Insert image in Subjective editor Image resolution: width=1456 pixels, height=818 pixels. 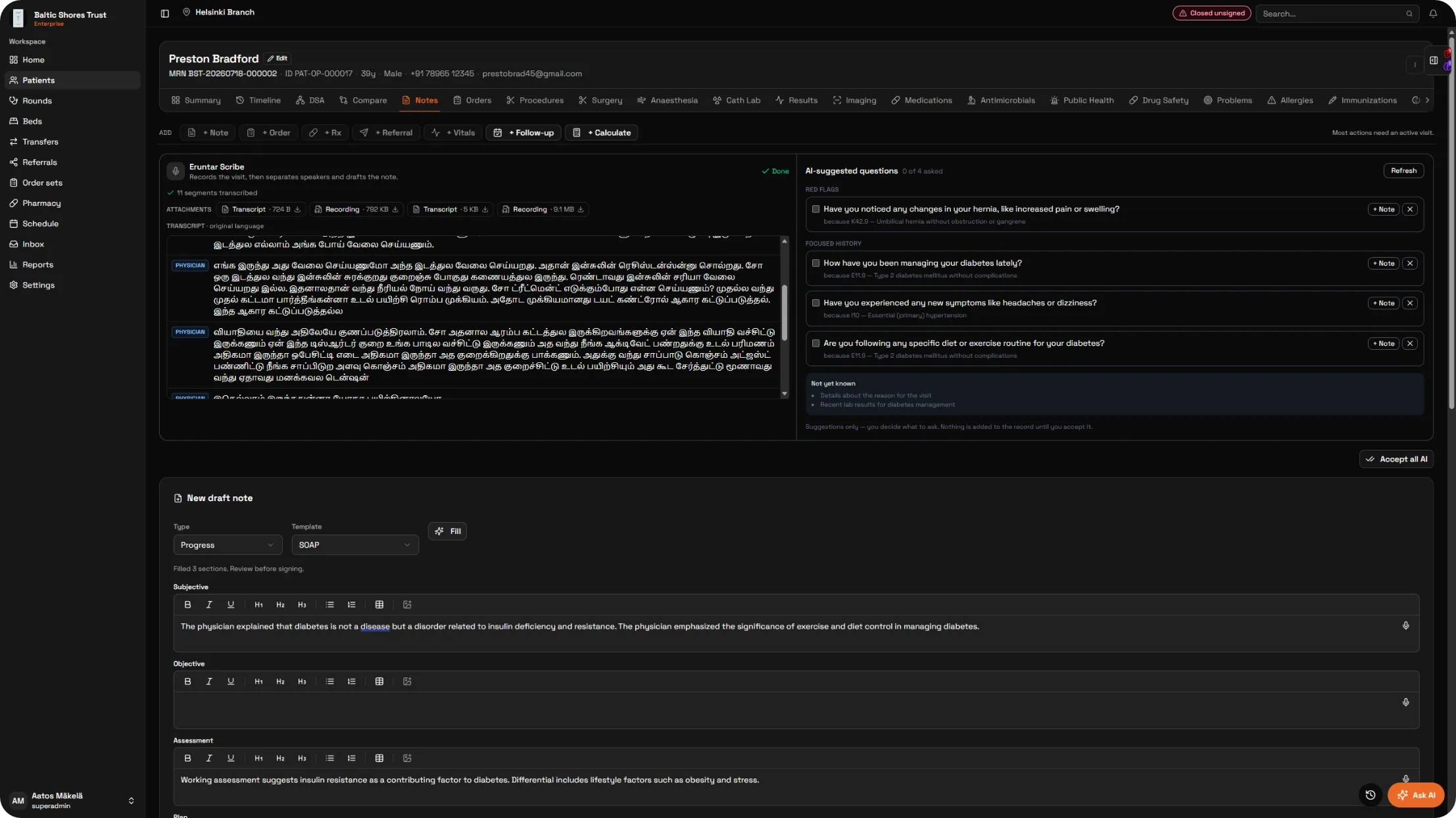(407, 604)
